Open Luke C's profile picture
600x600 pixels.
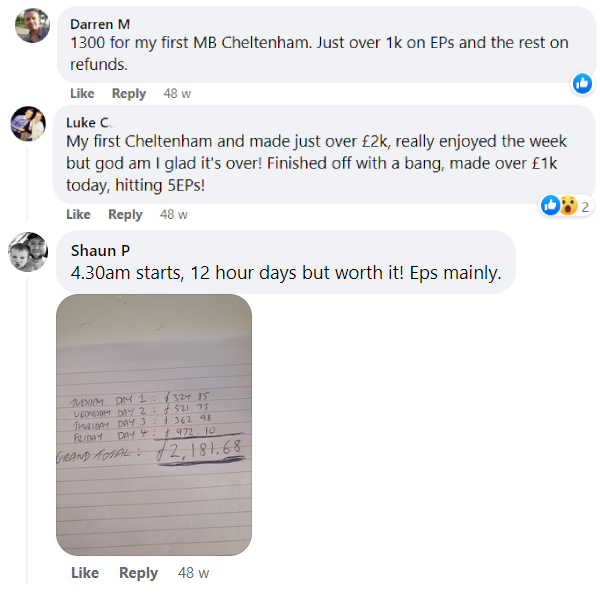point(28,124)
